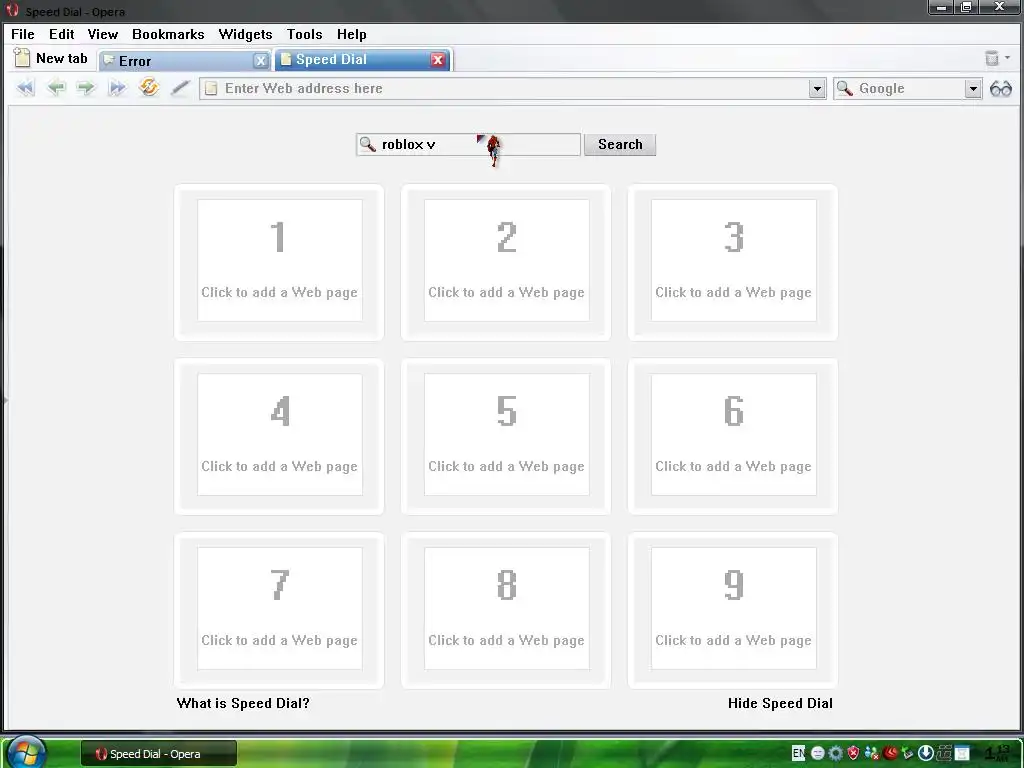Add a Web page to Speed Dial 7
The width and height of the screenshot is (1024, 768).
point(280,609)
